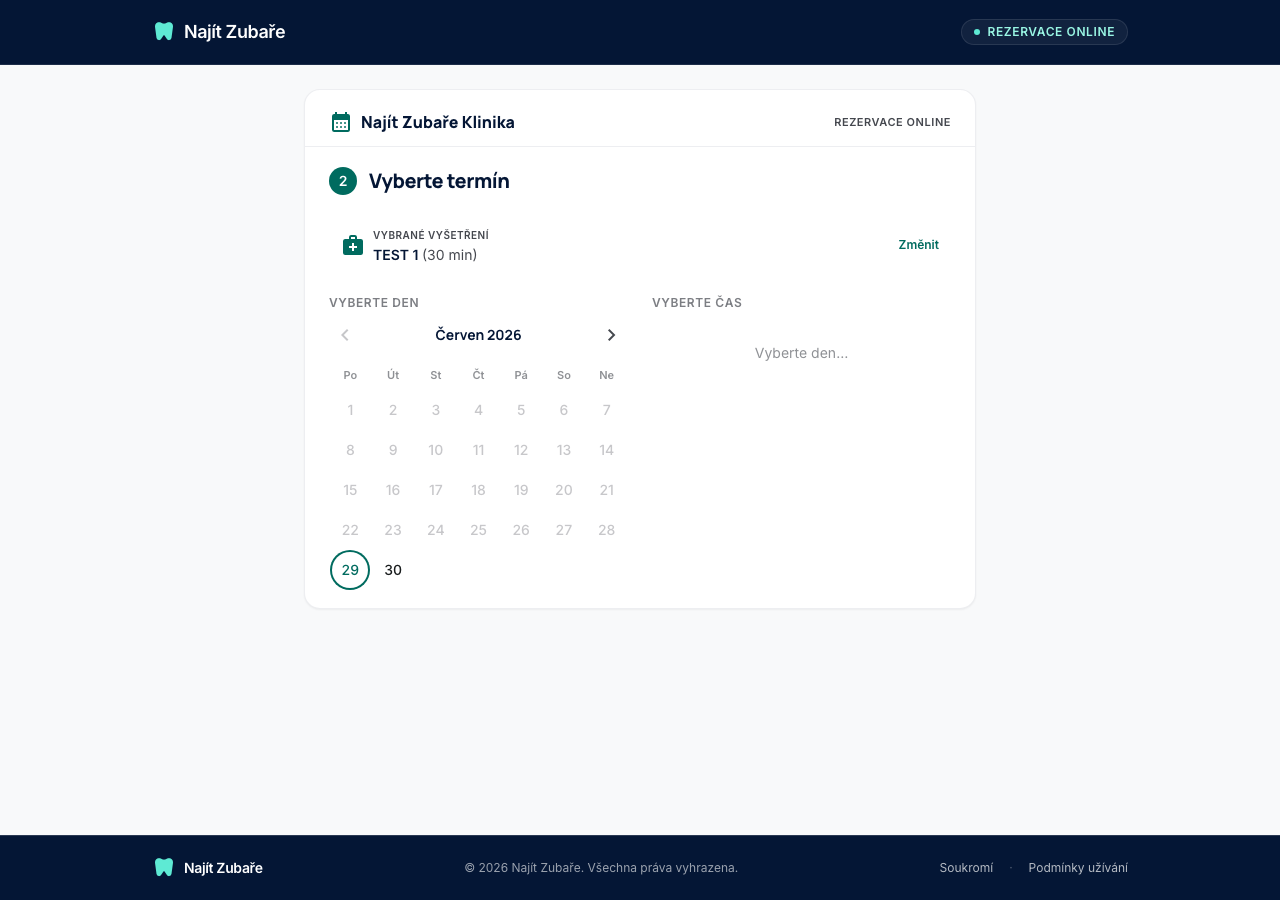The image size is (1280, 900).
Task: Click the Rezervace Online header badge
Action: [x=1044, y=32]
